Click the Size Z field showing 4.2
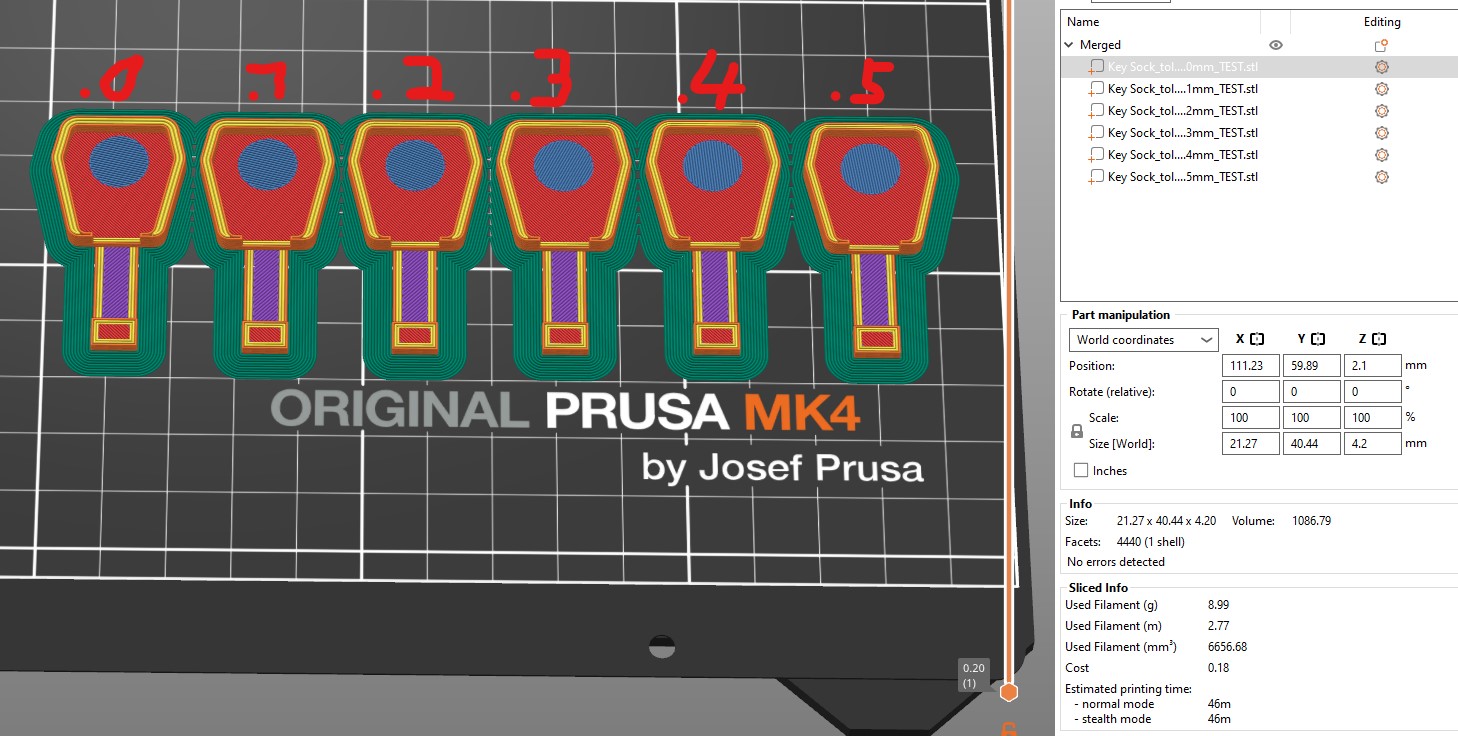 pos(1373,443)
